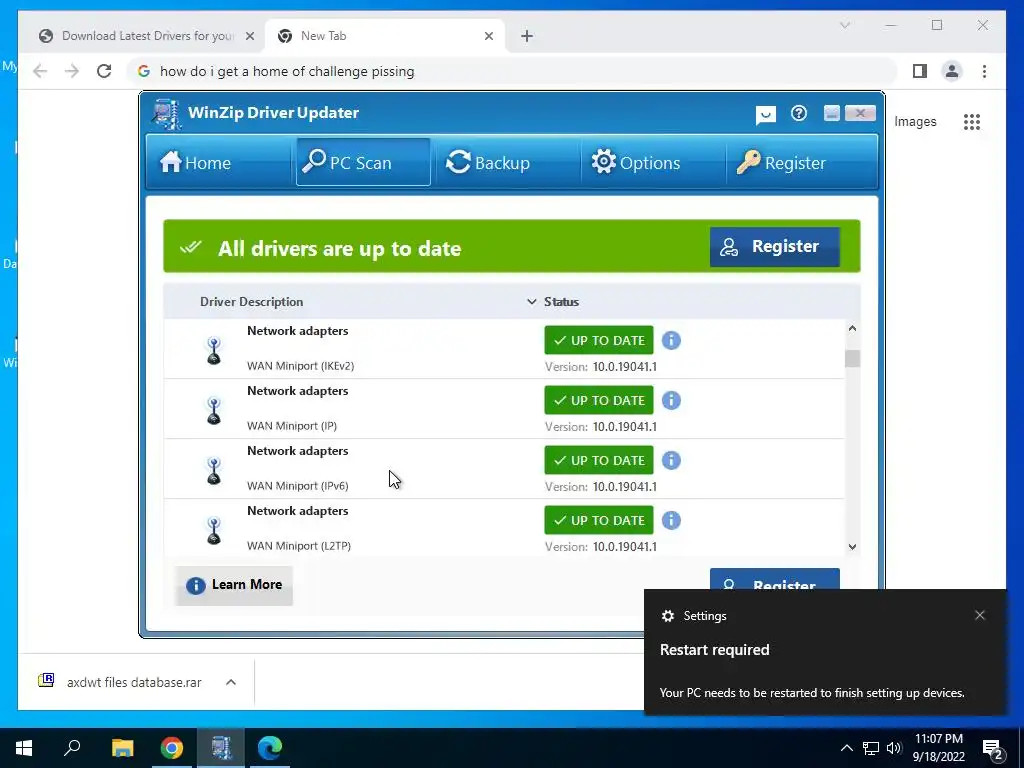Click the Chrome back arrow

(40, 71)
